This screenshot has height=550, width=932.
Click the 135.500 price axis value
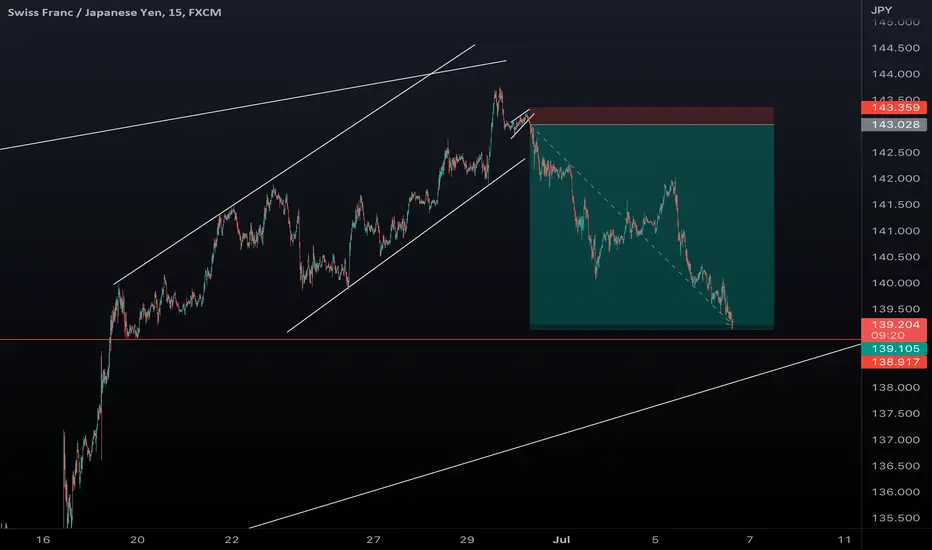895,518
